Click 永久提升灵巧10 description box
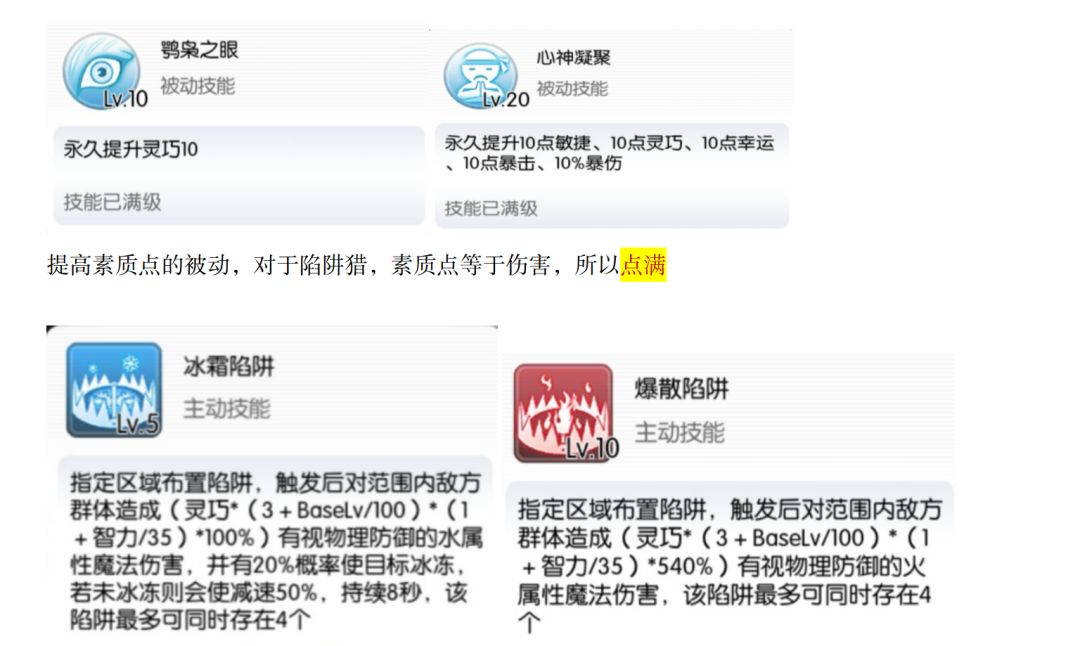1080x646 pixels. tap(238, 175)
